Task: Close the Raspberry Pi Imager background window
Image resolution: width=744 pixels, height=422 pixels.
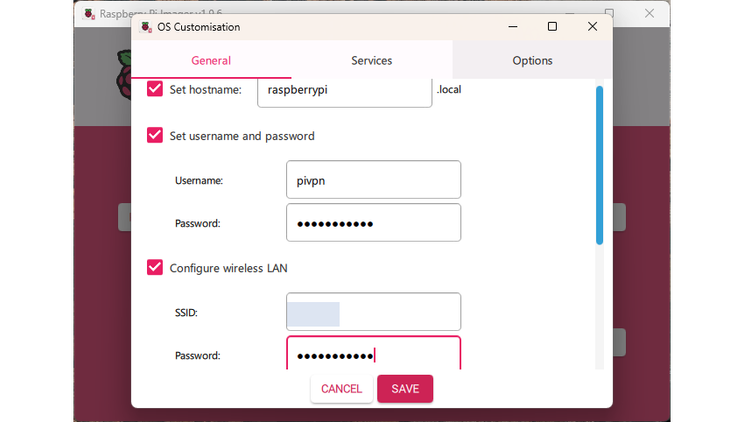Action: tap(649, 13)
